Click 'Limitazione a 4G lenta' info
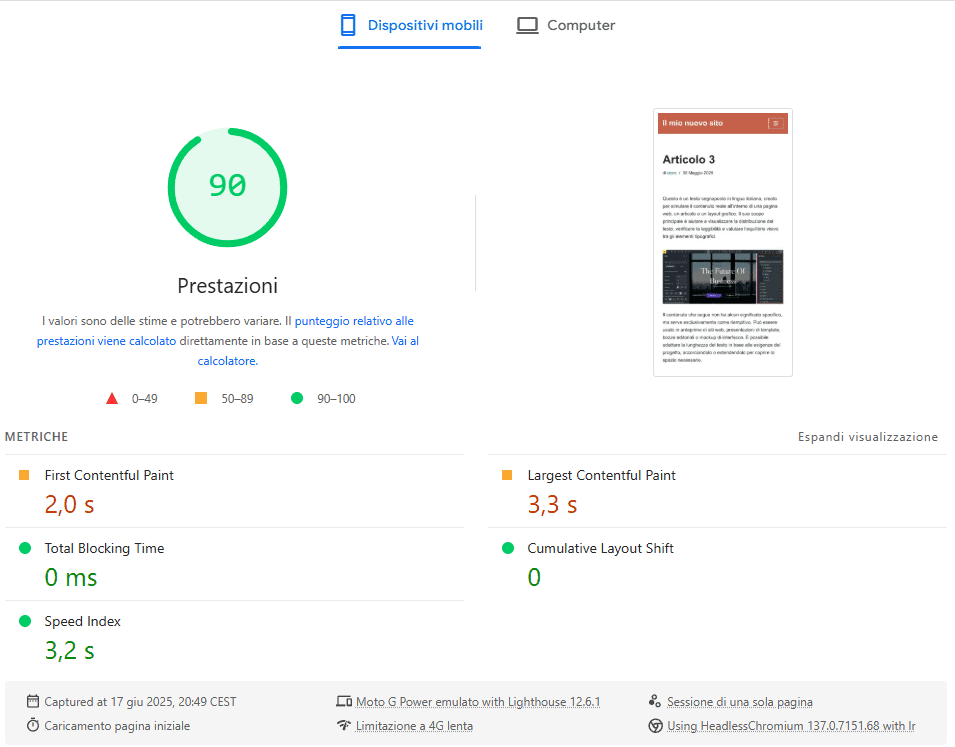Screen dimensions: 955x747 point(414,726)
